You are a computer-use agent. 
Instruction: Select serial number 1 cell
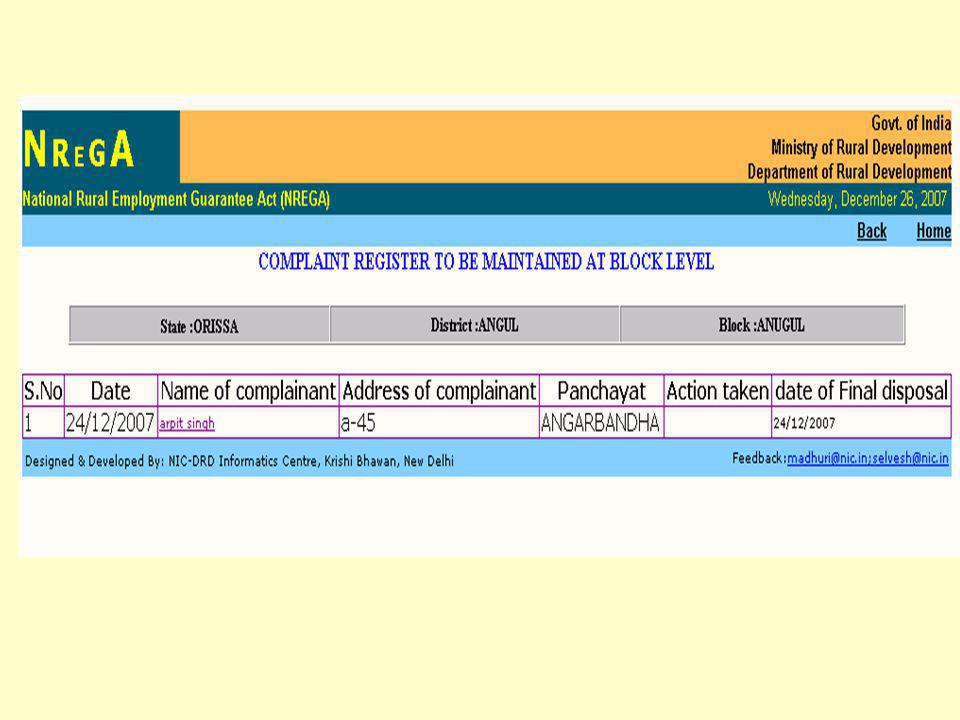click(x=43, y=422)
